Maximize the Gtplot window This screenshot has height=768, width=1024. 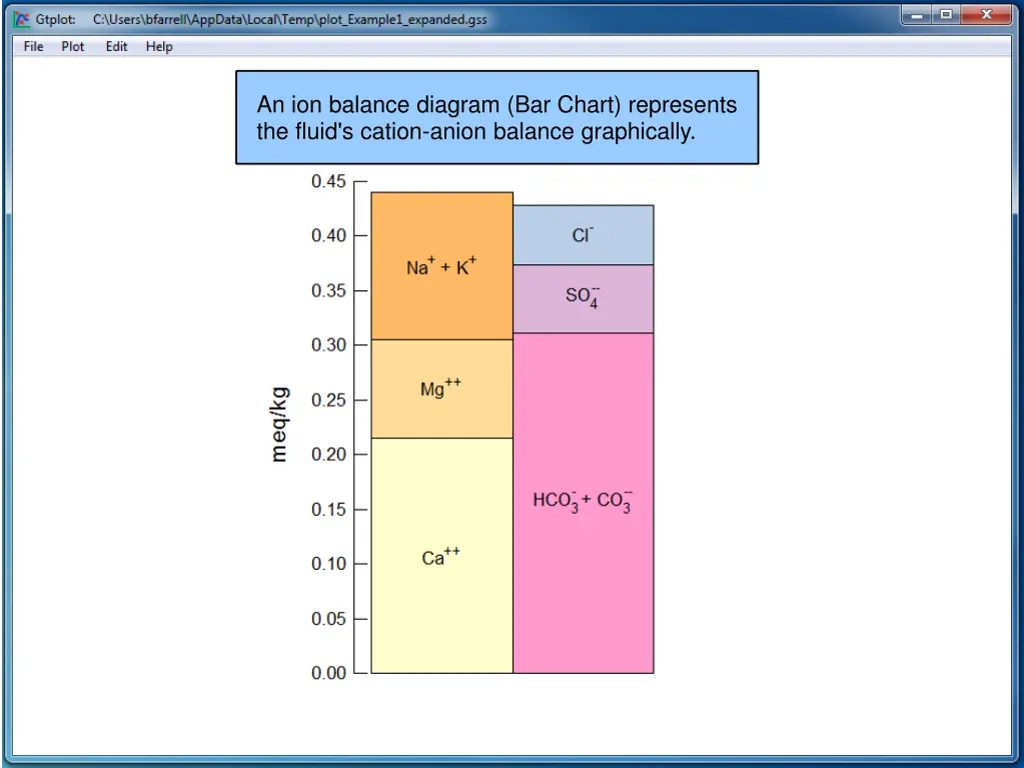946,15
